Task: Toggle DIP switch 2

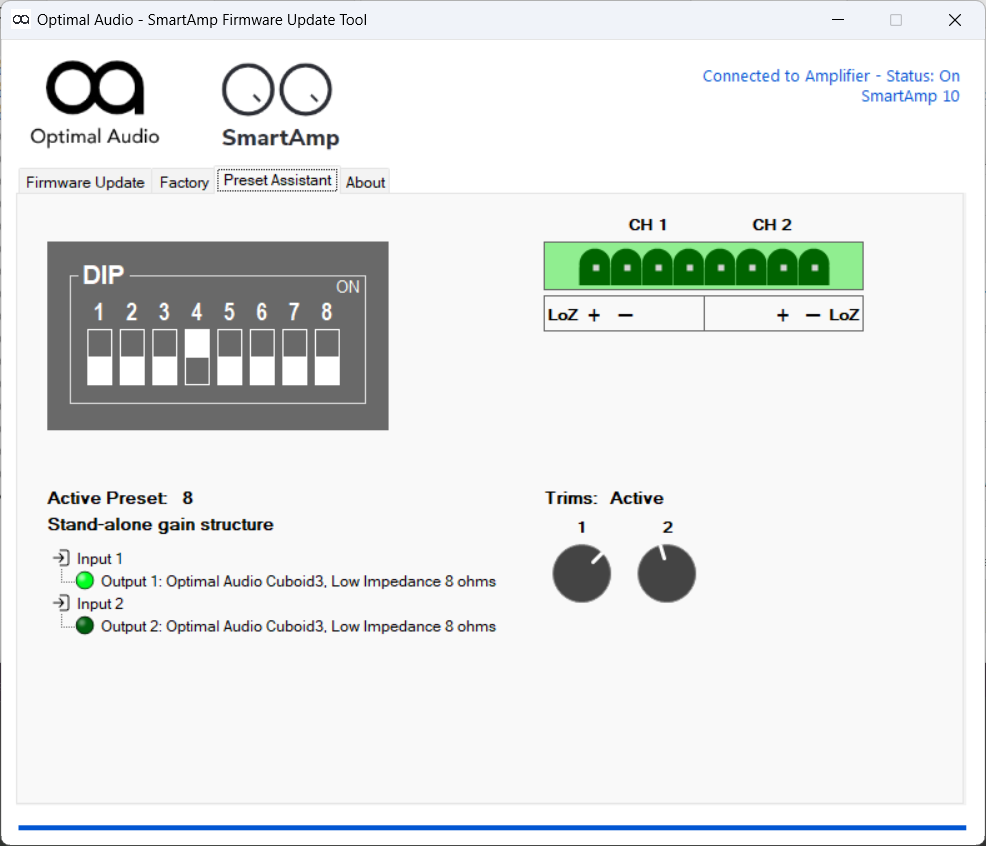Action: pos(132,357)
